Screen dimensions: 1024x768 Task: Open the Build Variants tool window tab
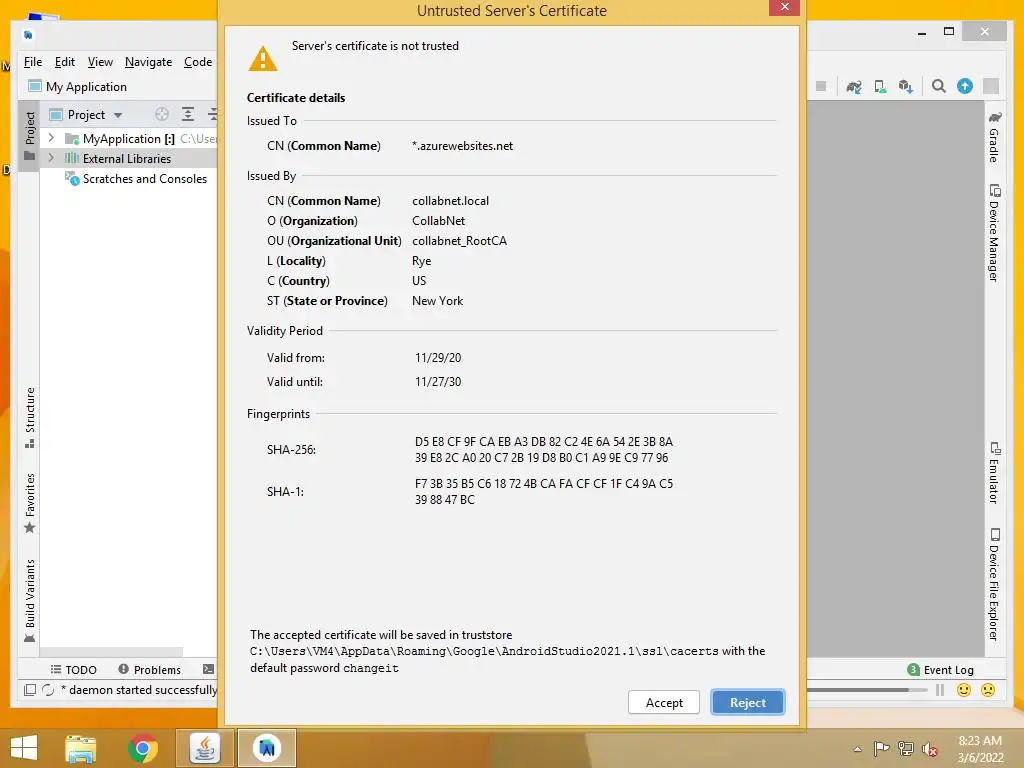[29, 601]
